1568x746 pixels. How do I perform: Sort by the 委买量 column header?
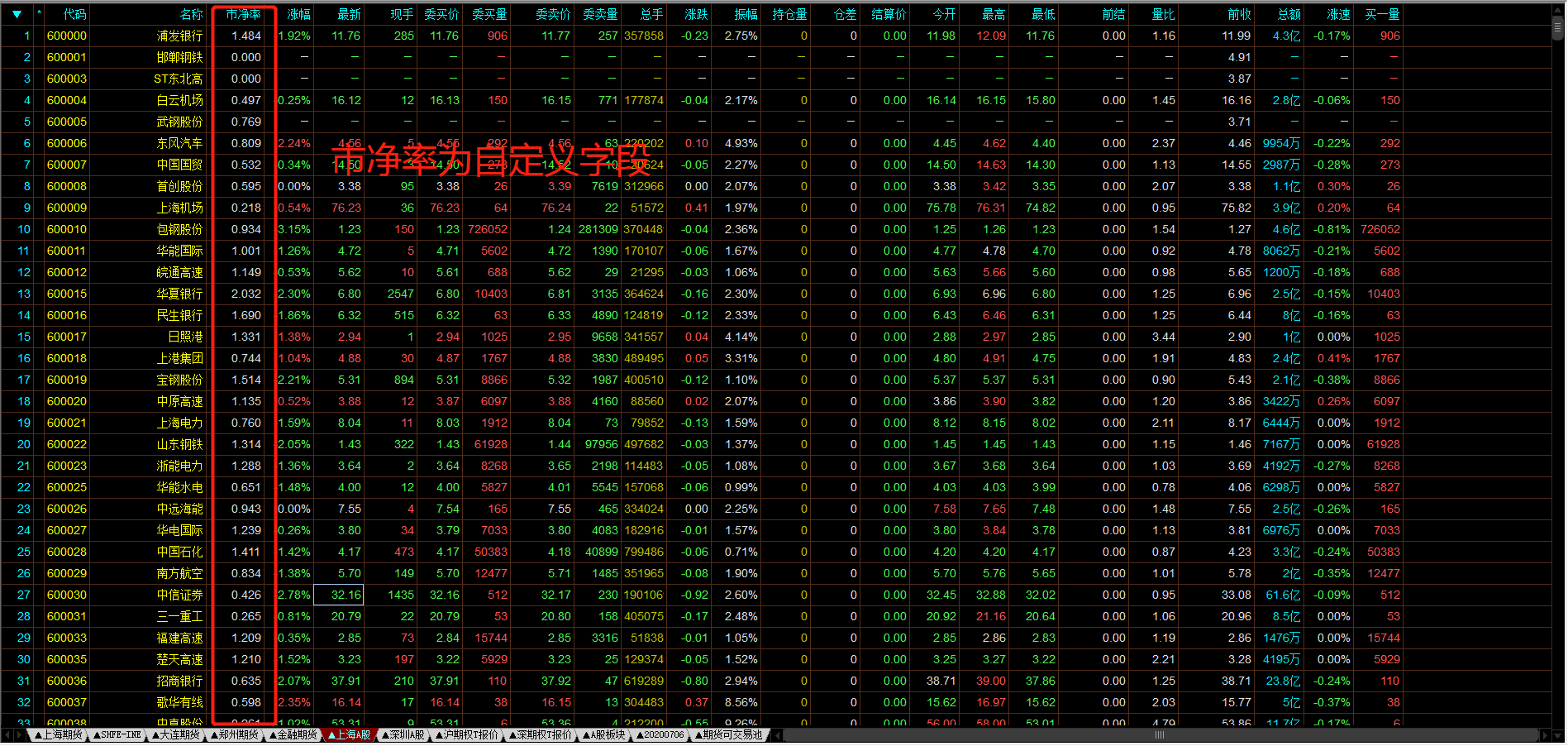tap(489, 14)
